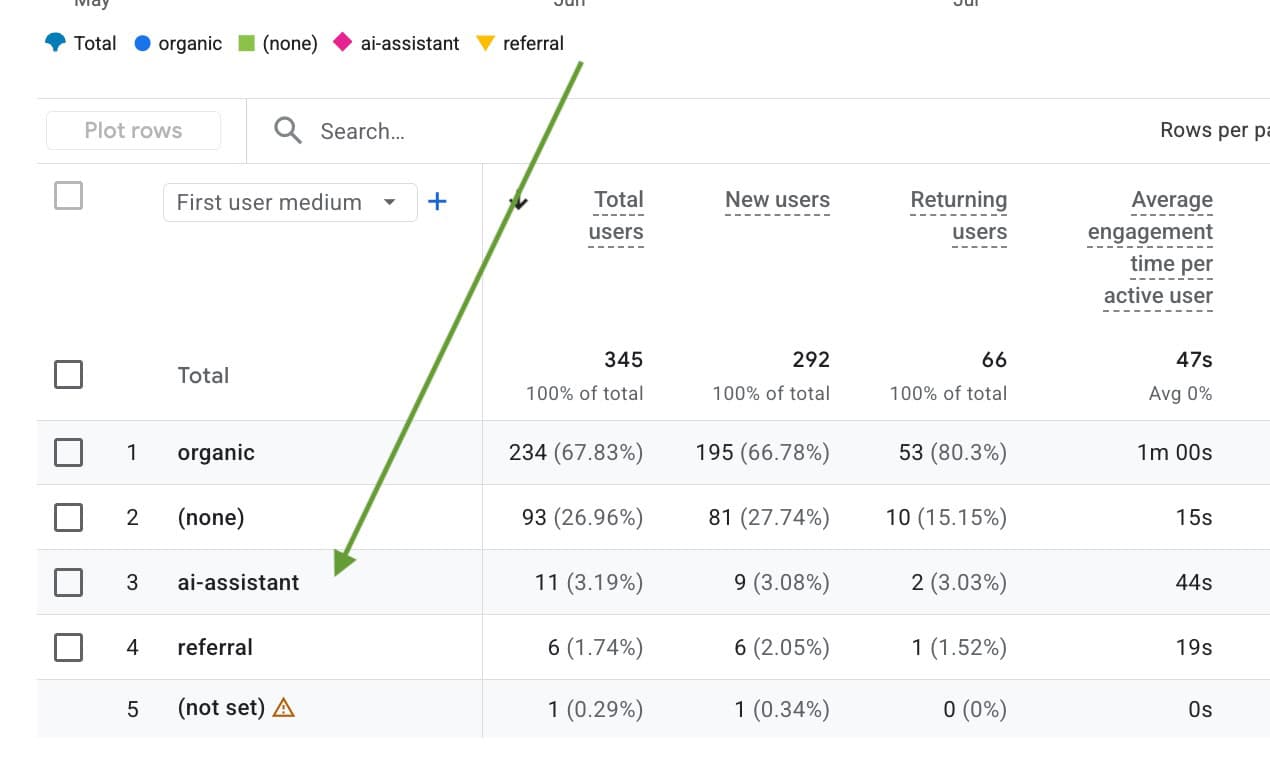This screenshot has height=767, width=1270.
Task: Click the cell 2 (3.03%)
Action: (959, 582)
